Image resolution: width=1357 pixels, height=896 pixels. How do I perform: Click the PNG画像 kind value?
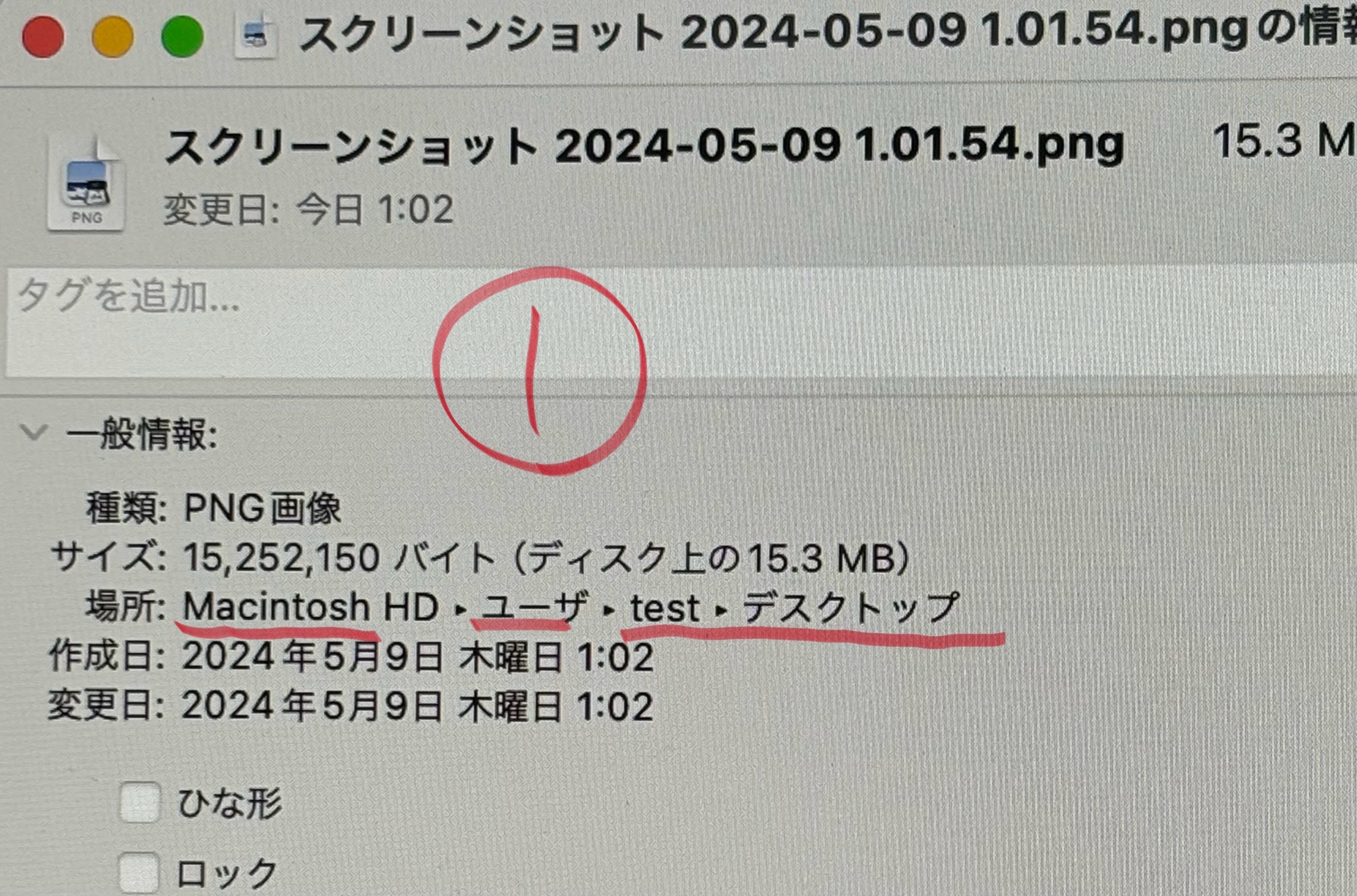262,508
